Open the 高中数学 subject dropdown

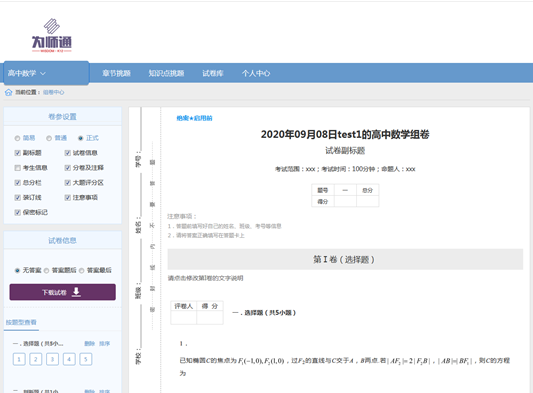46,73
